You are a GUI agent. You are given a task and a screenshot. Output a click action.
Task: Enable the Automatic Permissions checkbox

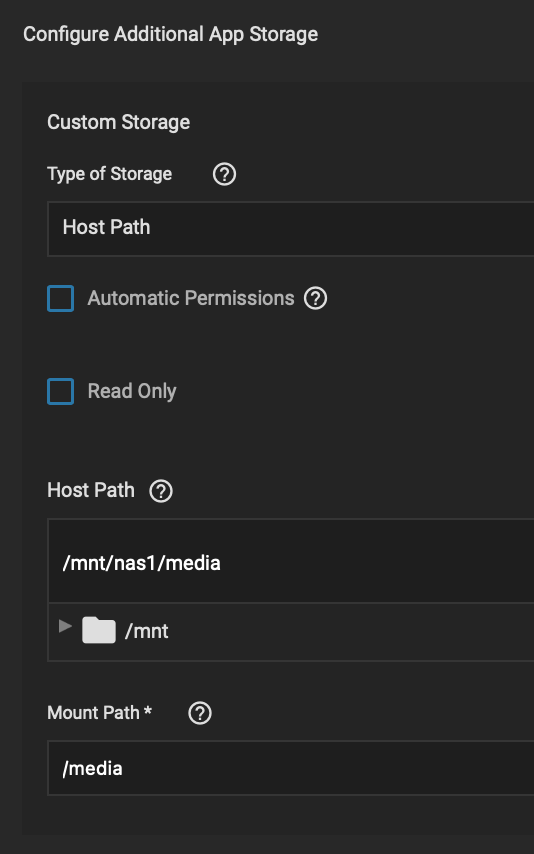60,298
